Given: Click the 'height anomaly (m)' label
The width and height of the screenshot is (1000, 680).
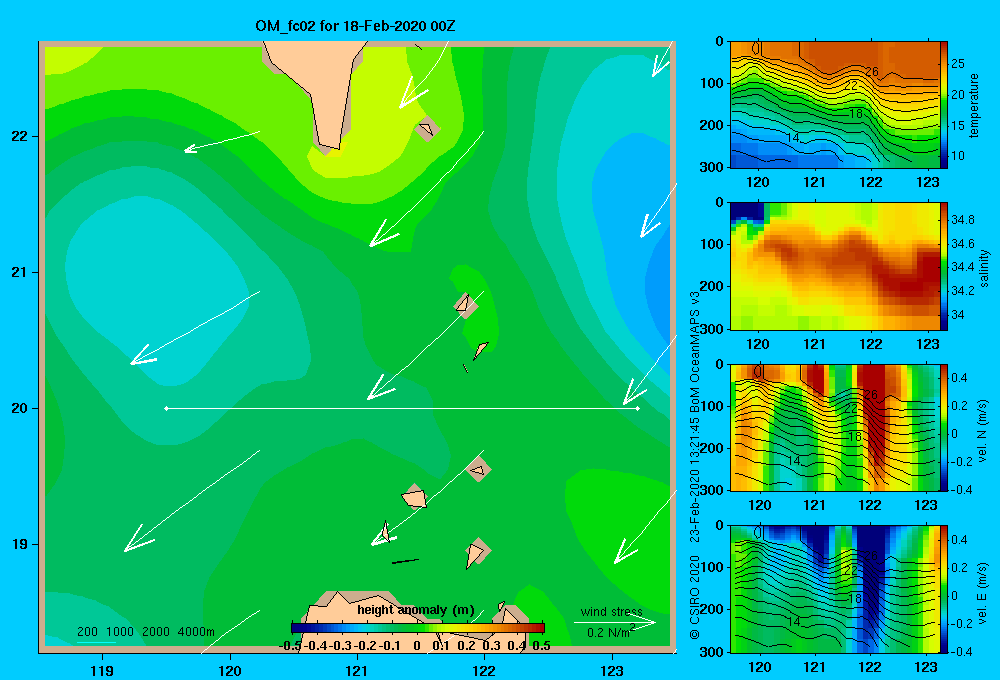Looking at the screenshot, I should coord(416,610).
